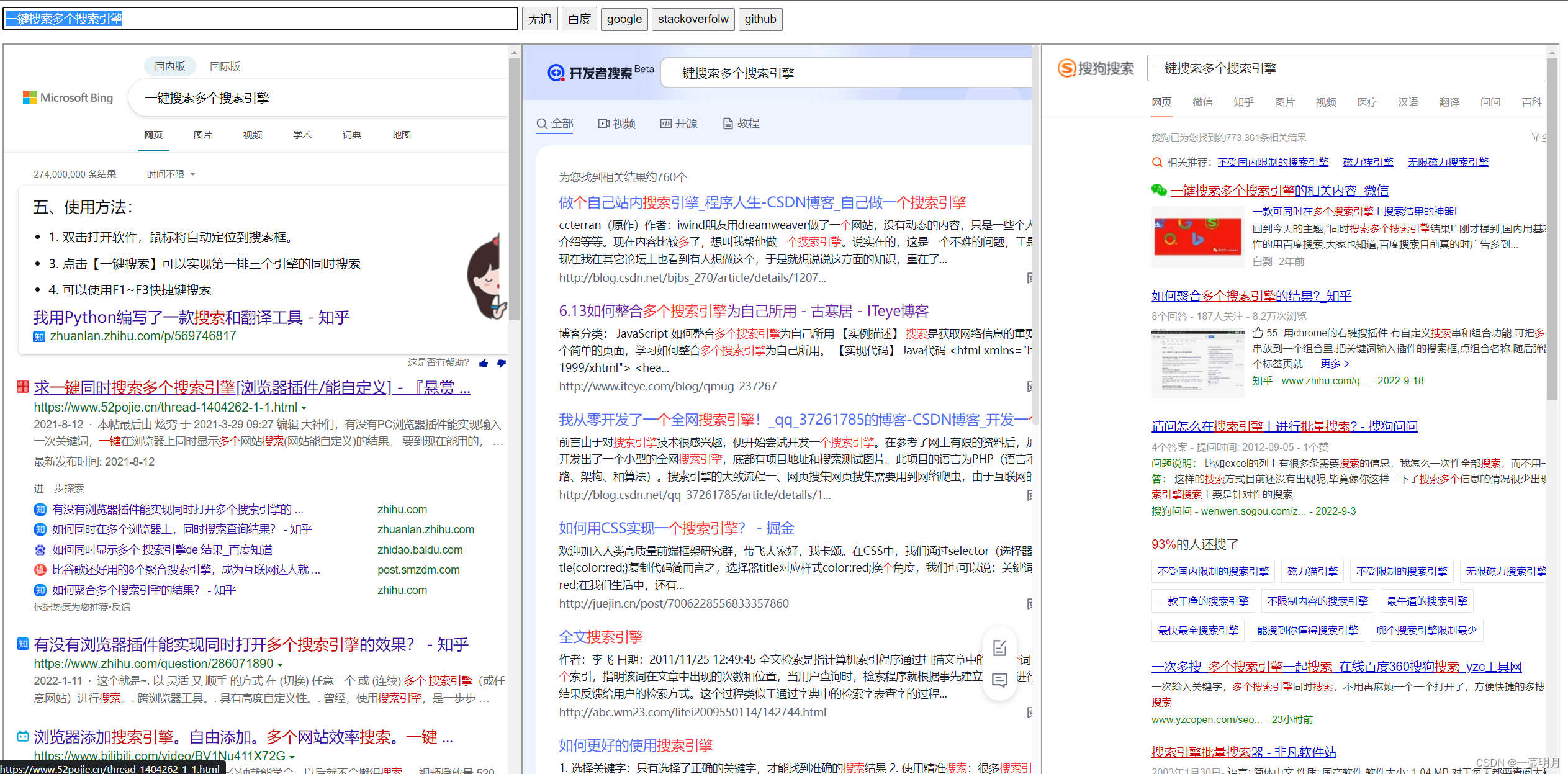Click 最牛逼的搜索引擎 suggestion chip
1568x774 pixels.
pyautogui.click(x=1426, y=601)
